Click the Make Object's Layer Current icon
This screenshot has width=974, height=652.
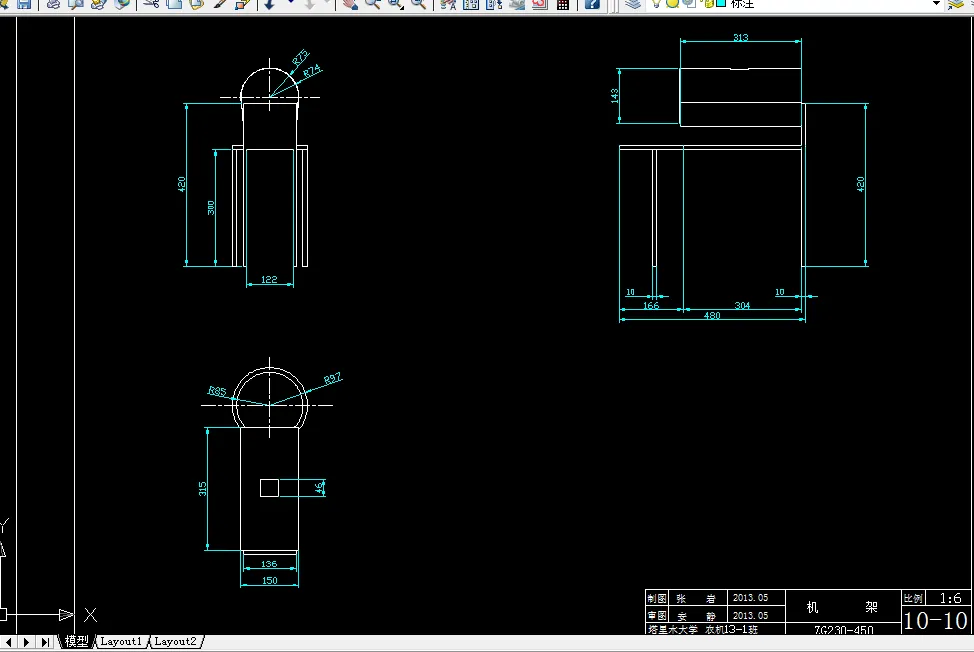click(956, 4)
